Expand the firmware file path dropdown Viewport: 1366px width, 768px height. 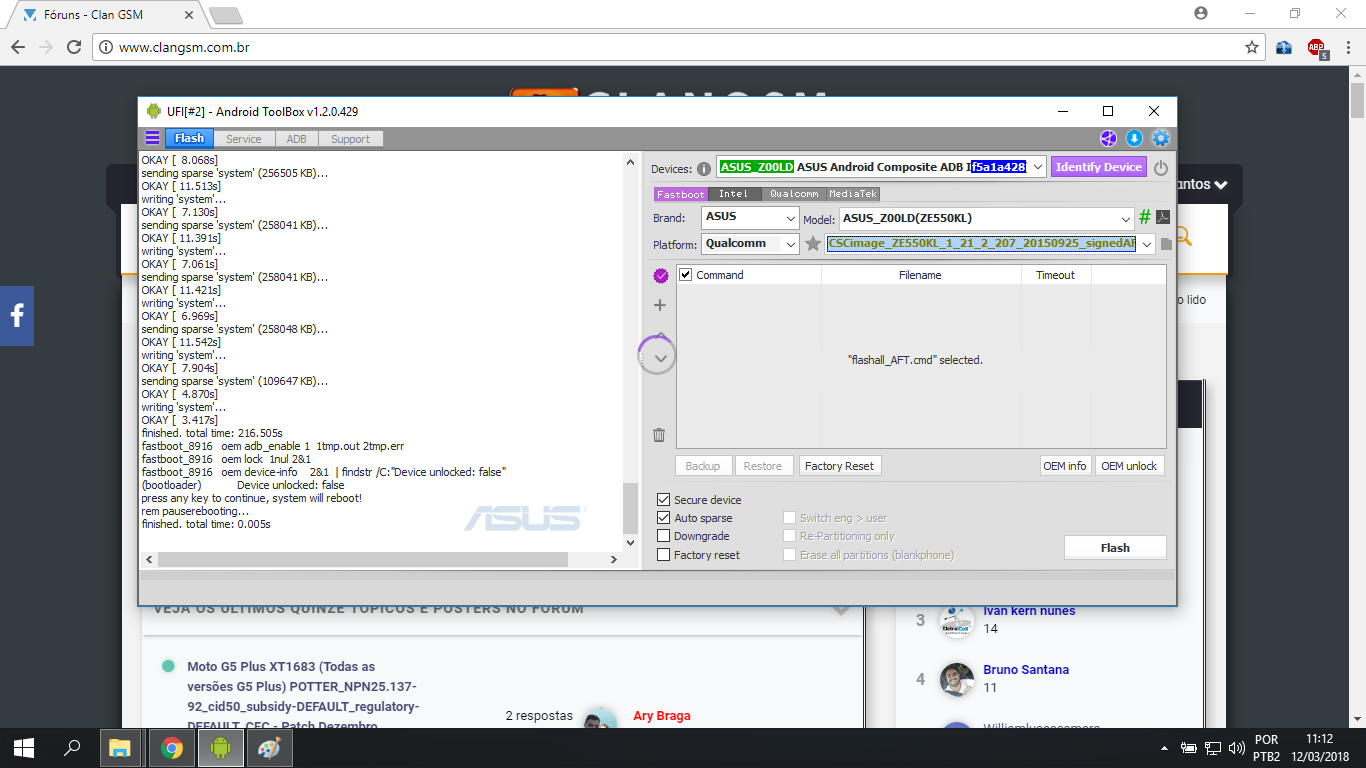pyautogui.click(x=1146, y=244)
